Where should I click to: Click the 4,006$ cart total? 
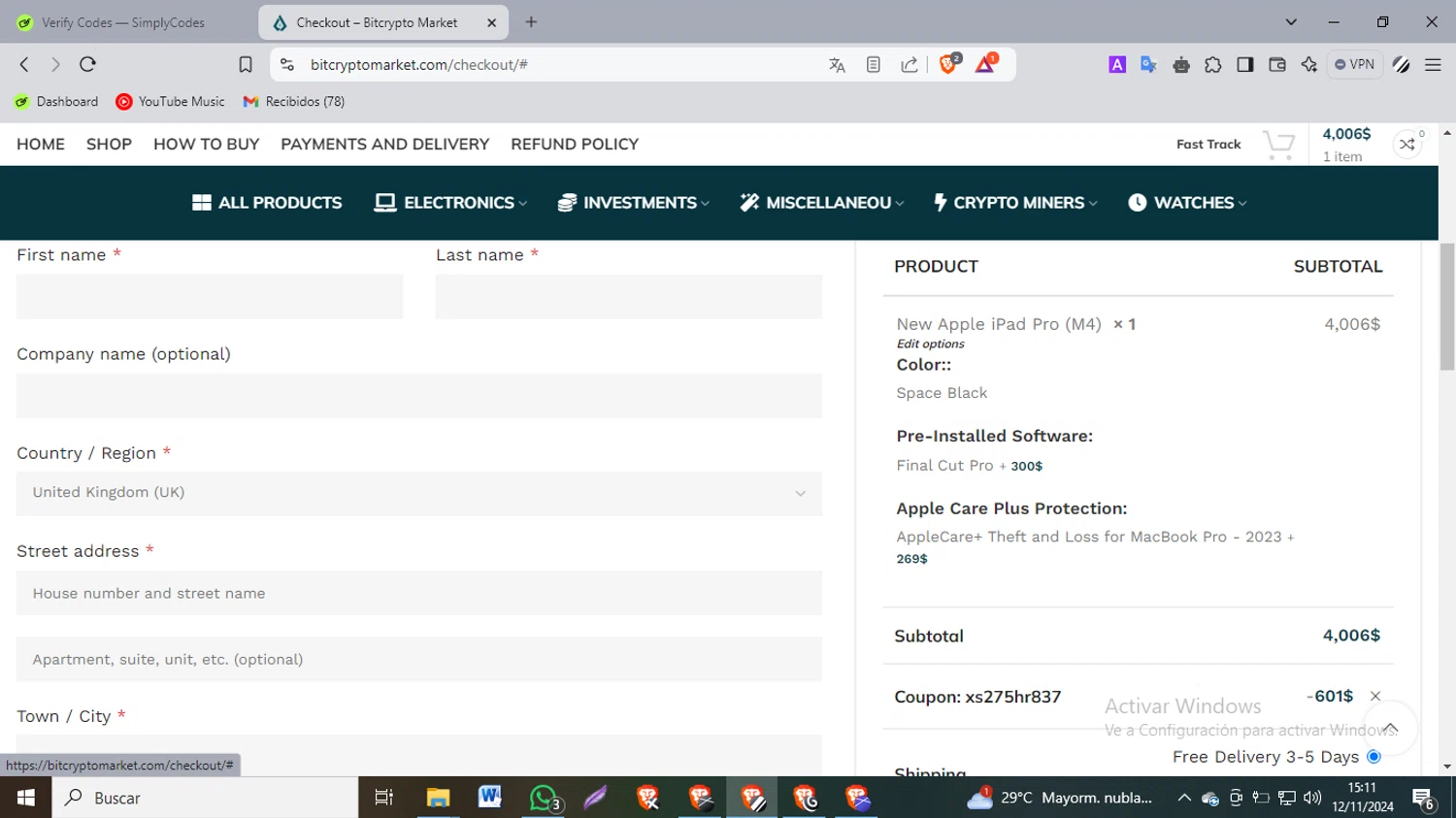coord(1346,134)
